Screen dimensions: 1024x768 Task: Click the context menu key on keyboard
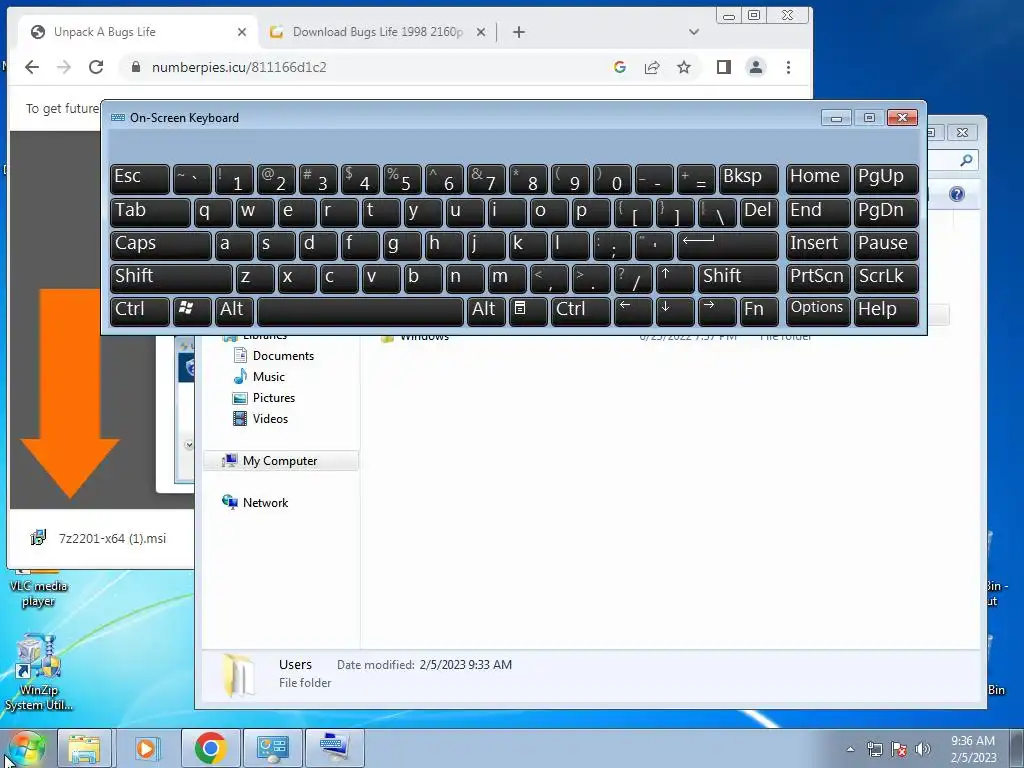pos(527,310)
